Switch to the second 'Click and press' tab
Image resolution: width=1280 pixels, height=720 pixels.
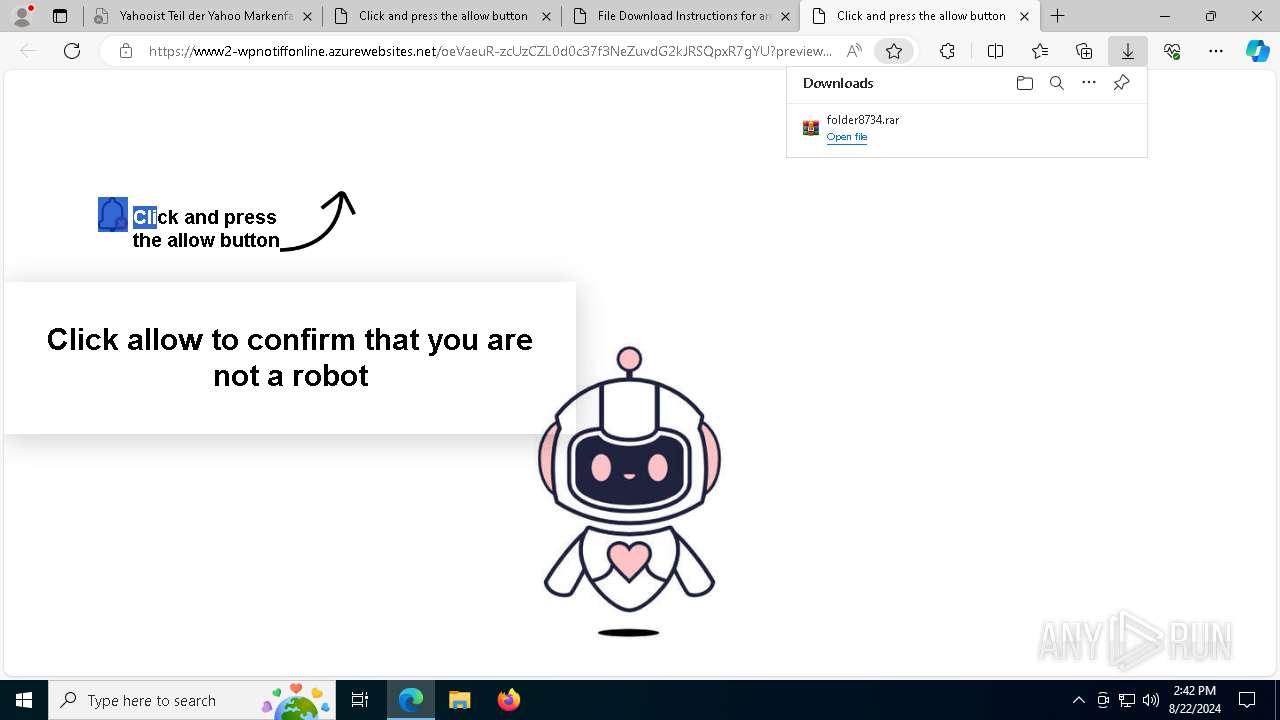(x=920, y=16)
